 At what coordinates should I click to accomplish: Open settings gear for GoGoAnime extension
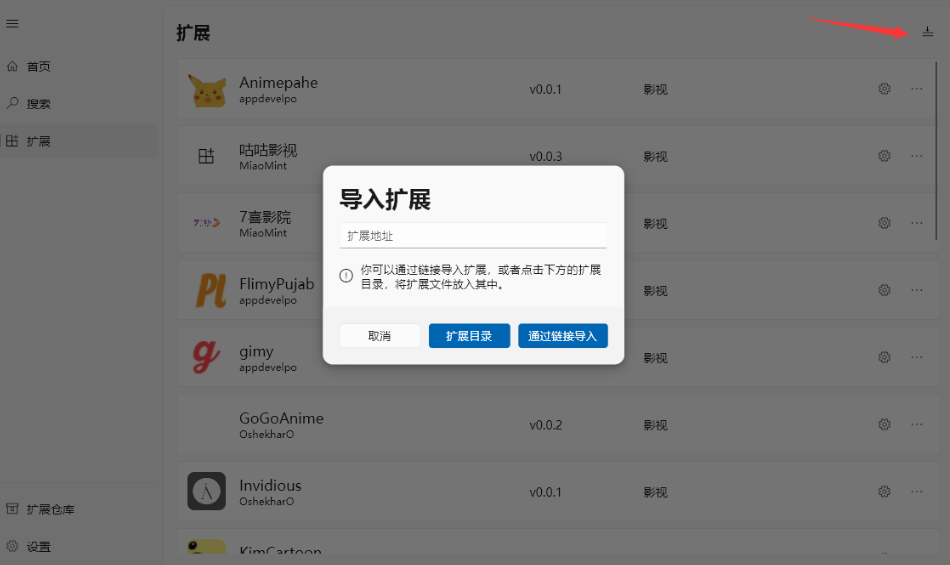[884, 424]
